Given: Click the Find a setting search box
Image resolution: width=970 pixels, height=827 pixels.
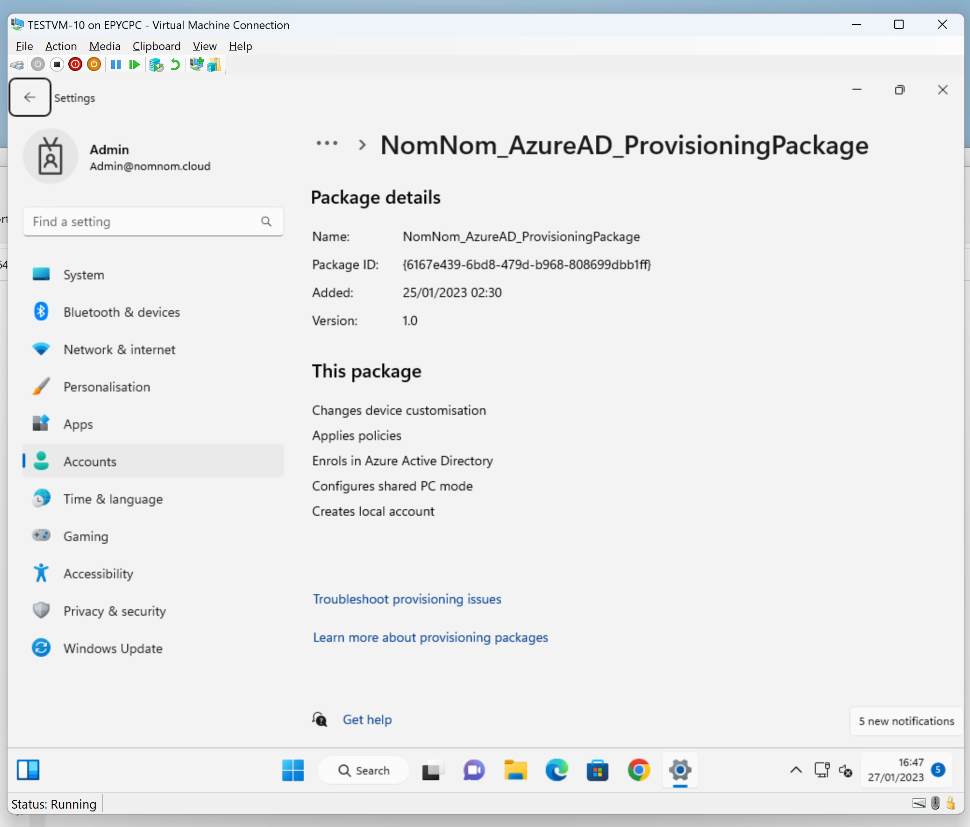Looking at the screenshot, I should pos(153,221).
